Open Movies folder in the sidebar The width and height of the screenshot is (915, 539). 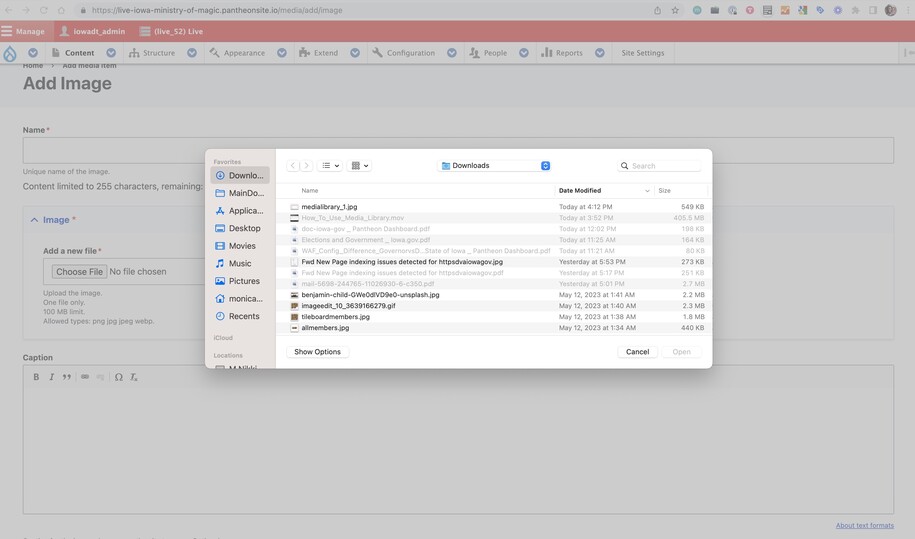(240, 246)
